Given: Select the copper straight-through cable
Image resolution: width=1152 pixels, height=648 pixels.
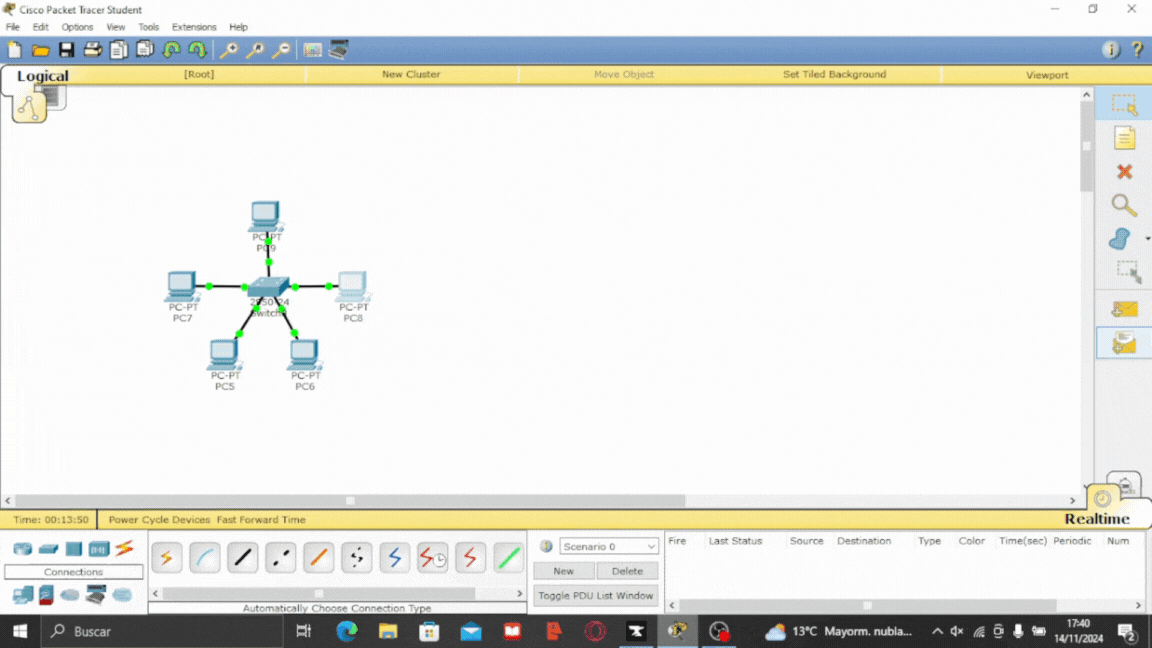Looking at the screenshot, I should [x=243, y=558].
